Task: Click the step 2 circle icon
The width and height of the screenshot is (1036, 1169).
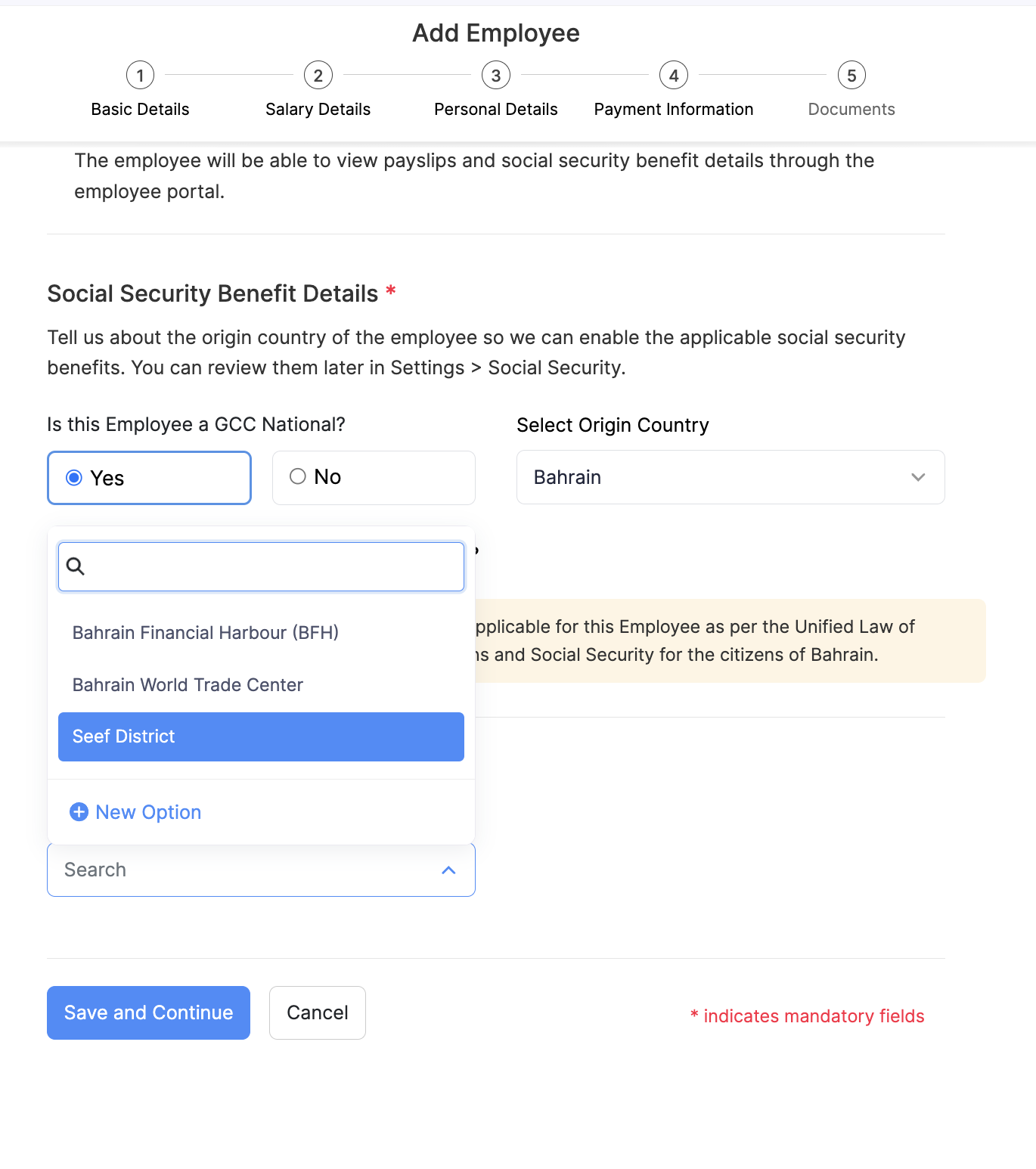Action: [318, 76]
